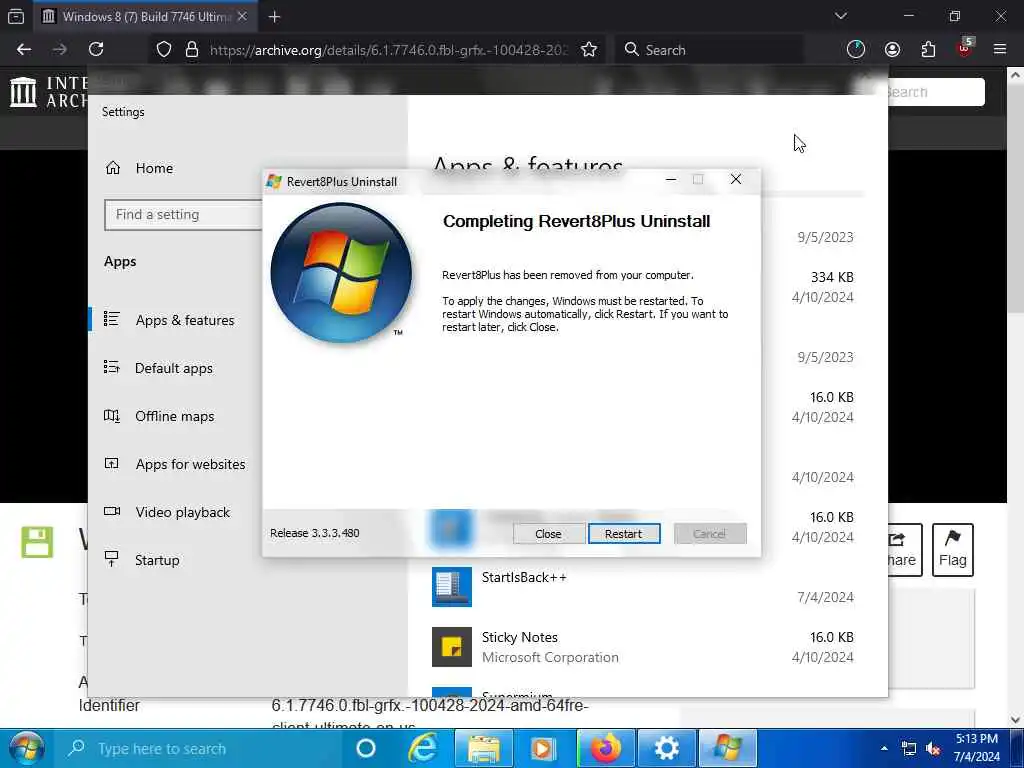Screen dimensions: 1024x768
Task: Click the Firefox toolbar Search field
Action: click(x=710, y=50)
